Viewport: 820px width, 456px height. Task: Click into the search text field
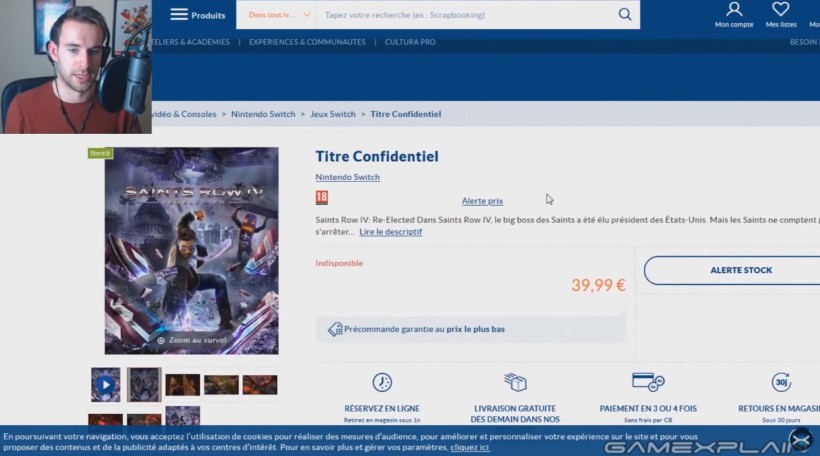[x=465, y=15]
